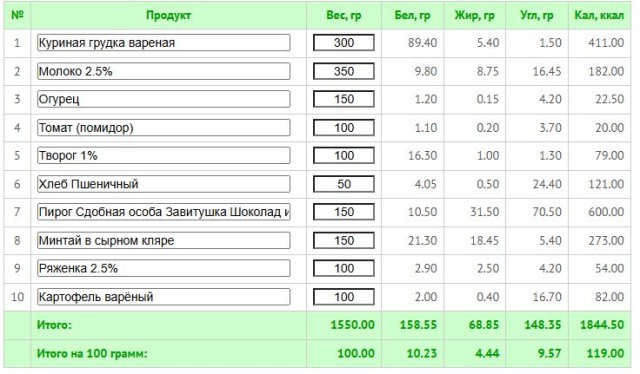
Task: Select weight field for Ряженка 2.5%
Action: pos(344,268)
